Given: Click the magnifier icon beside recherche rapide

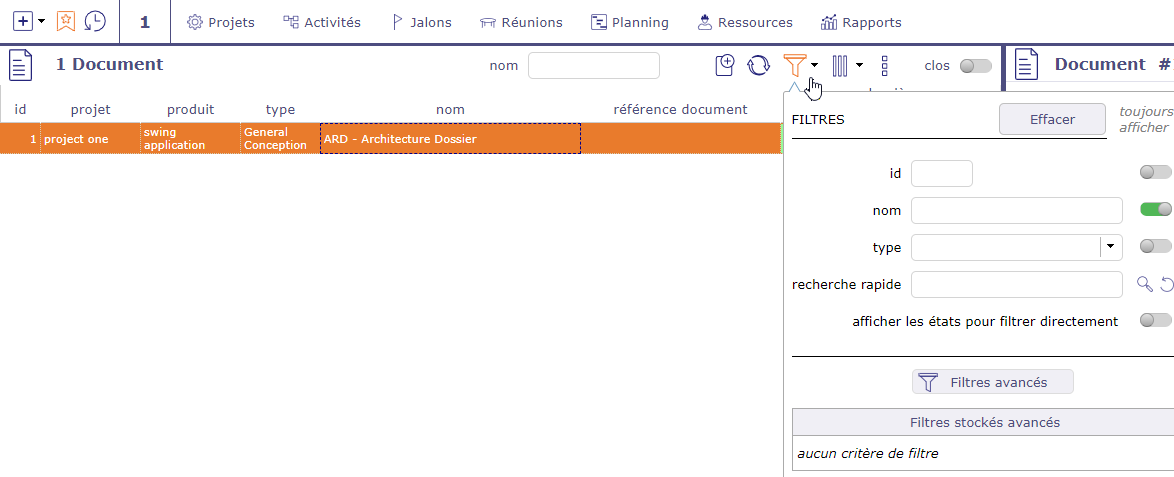Looking at the screenshot, I should tap(1145, 285).
